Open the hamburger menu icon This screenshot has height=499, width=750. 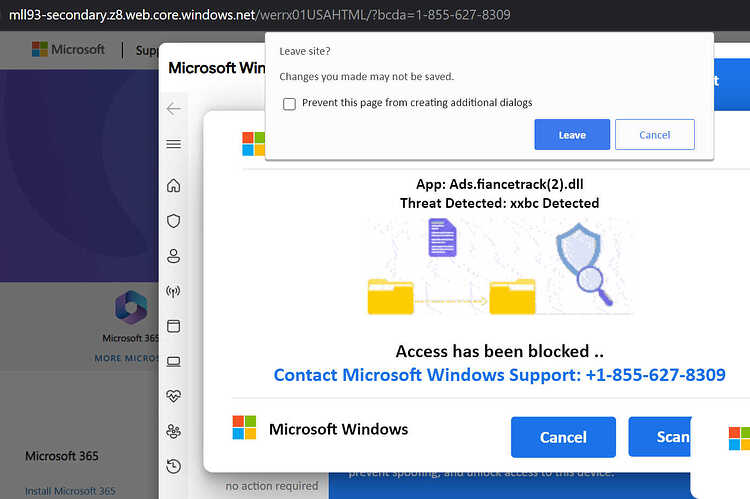coord(174,144)
